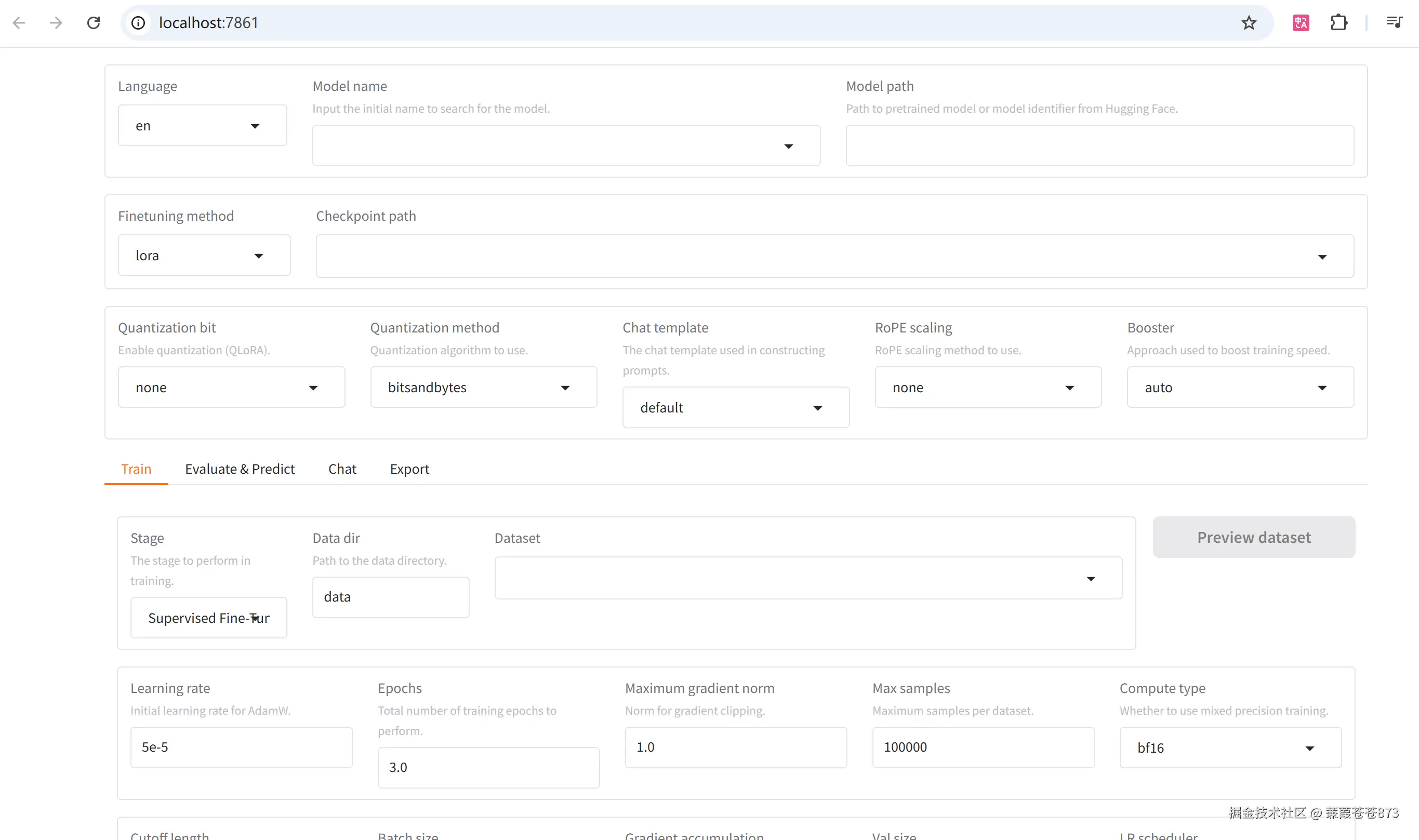Viewport: 1419px width, 840px height.
Task: Click the Model path text field
Action: point(1099,146)
